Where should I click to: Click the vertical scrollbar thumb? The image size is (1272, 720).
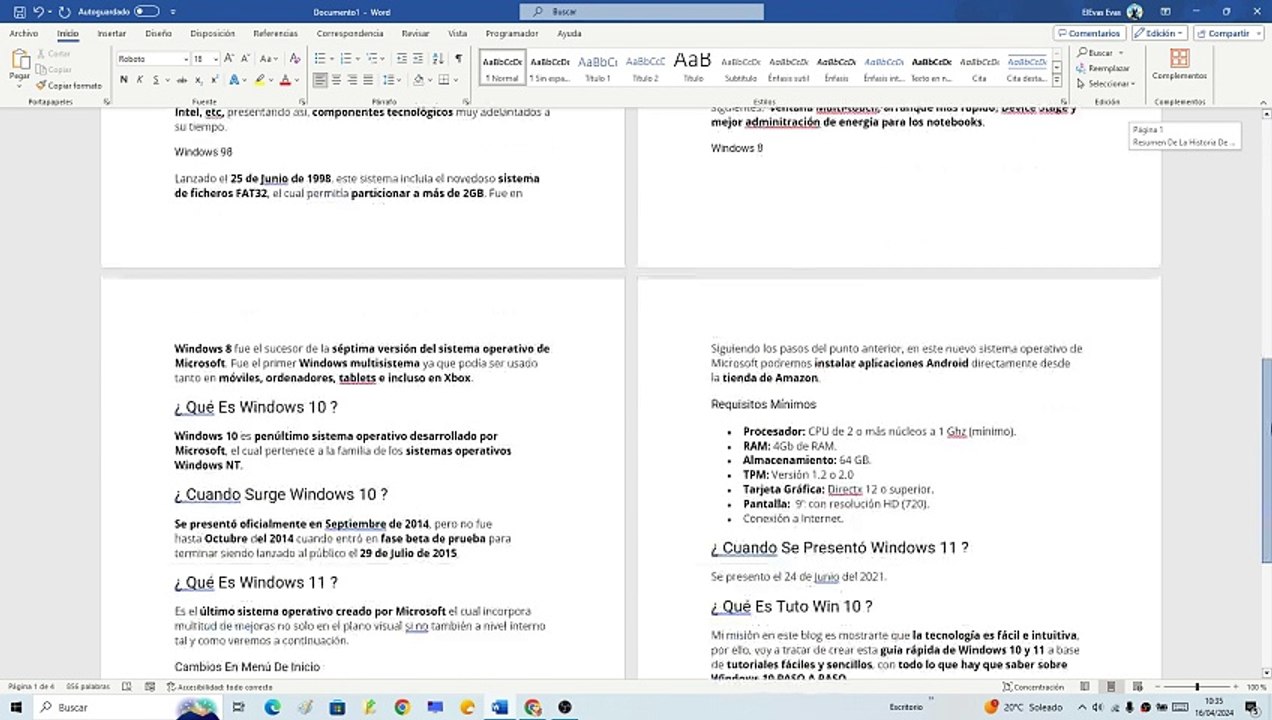[x=1266, y=459]
